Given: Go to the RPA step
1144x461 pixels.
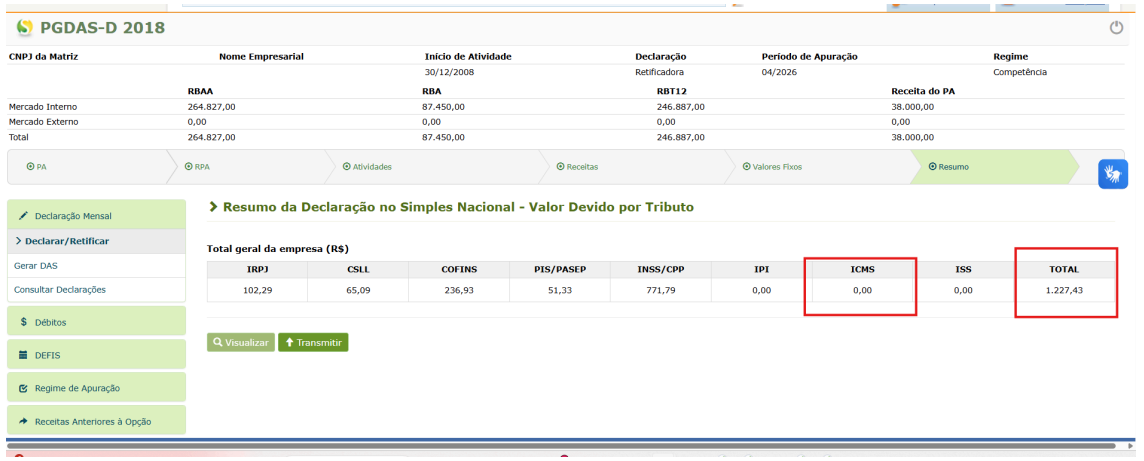Looking at the screenshot, I should (x=198, y=167).
